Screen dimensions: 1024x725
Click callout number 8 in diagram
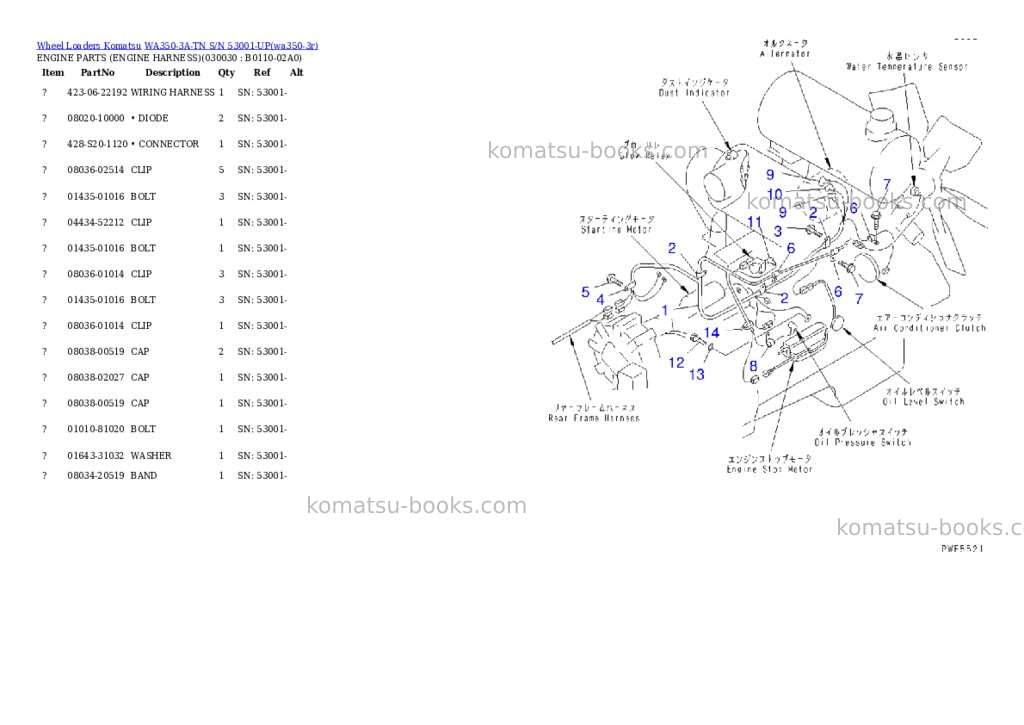[753, 366]
